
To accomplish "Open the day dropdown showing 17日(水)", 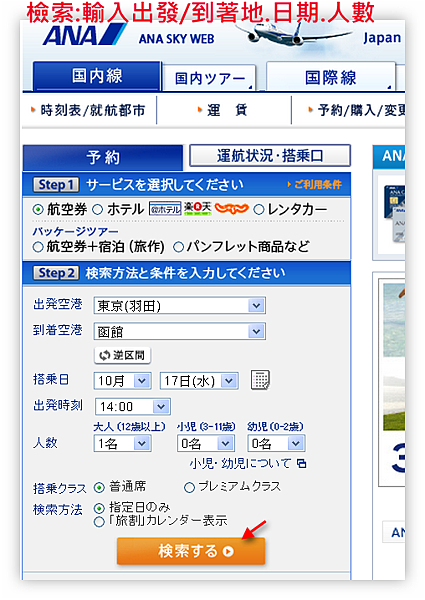I will (x=199, y=381).
